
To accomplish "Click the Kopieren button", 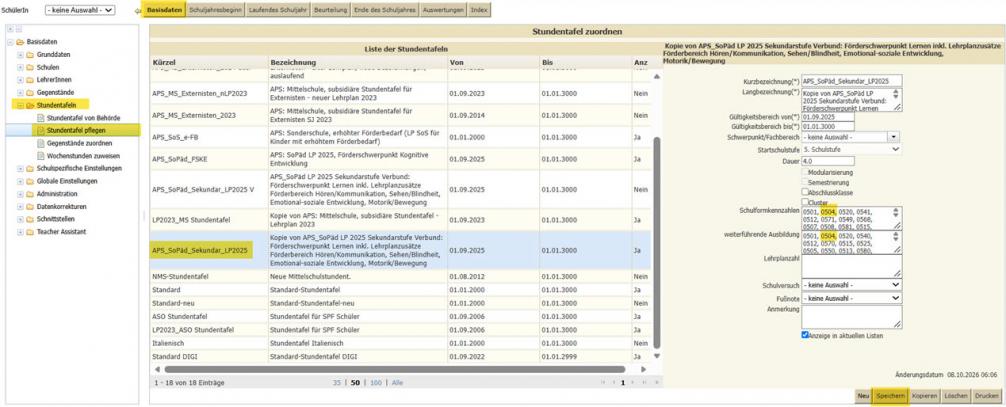I will point(925,396).
